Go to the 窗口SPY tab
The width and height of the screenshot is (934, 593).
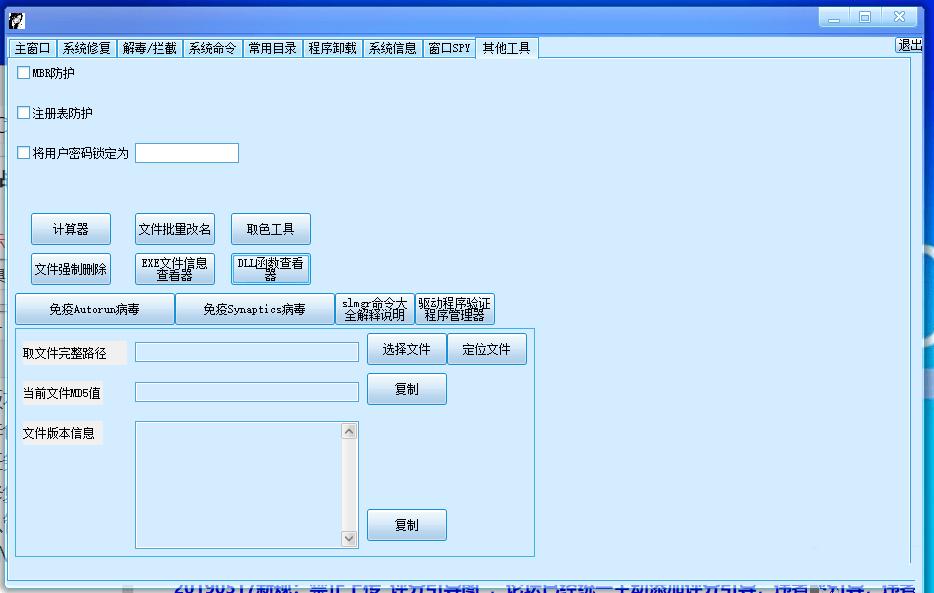[x=449, y=48]
